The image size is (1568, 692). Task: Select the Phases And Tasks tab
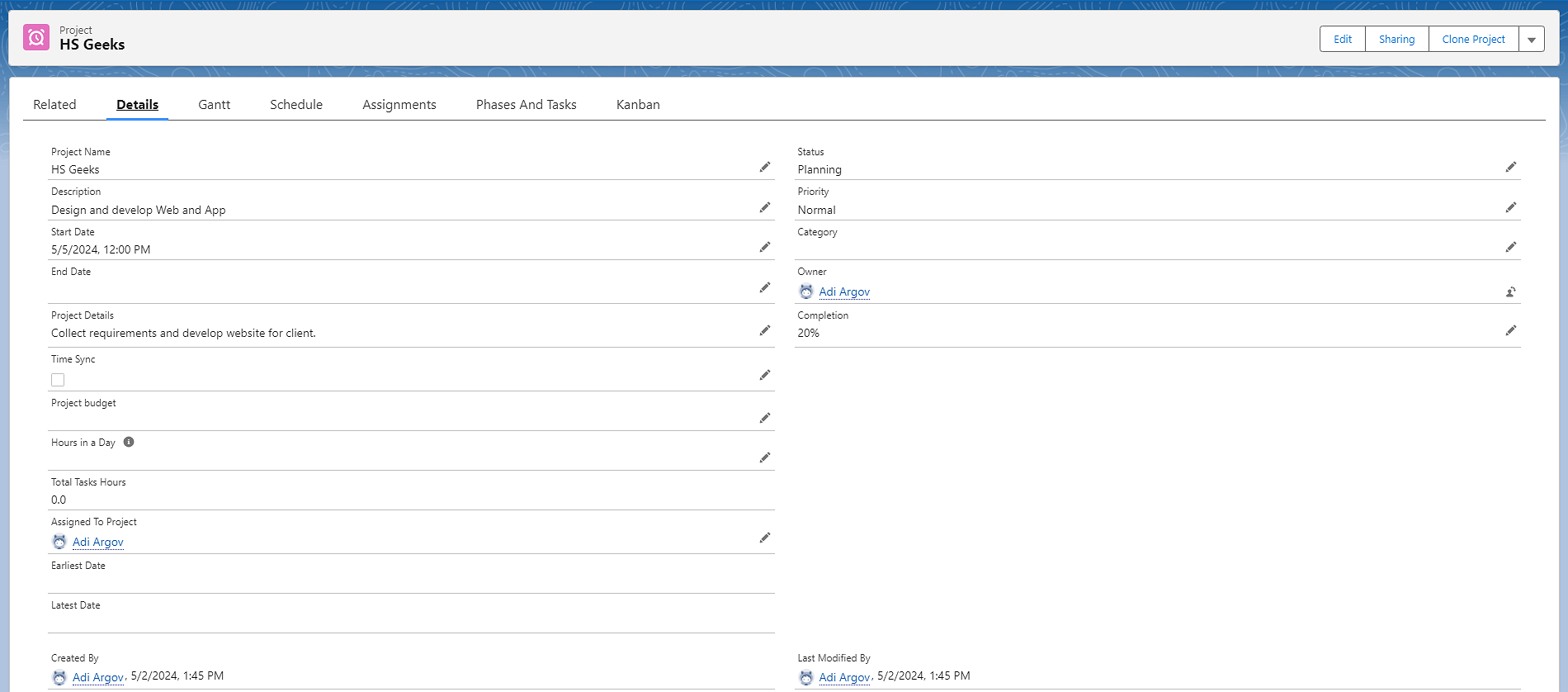click(526, 105)
